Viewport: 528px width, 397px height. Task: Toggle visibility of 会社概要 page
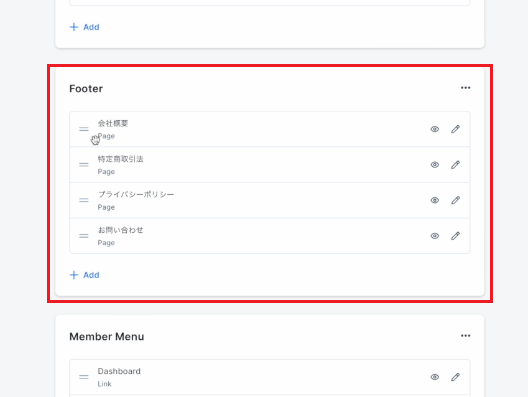[435, 129]
